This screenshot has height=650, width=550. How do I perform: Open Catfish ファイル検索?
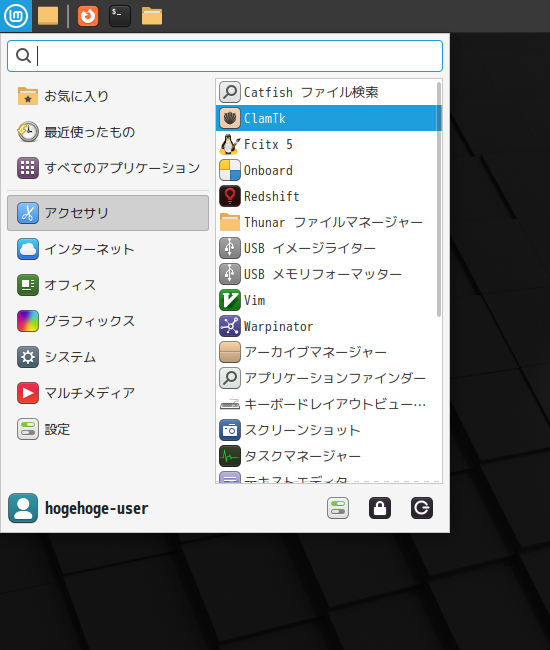point(328,92)
